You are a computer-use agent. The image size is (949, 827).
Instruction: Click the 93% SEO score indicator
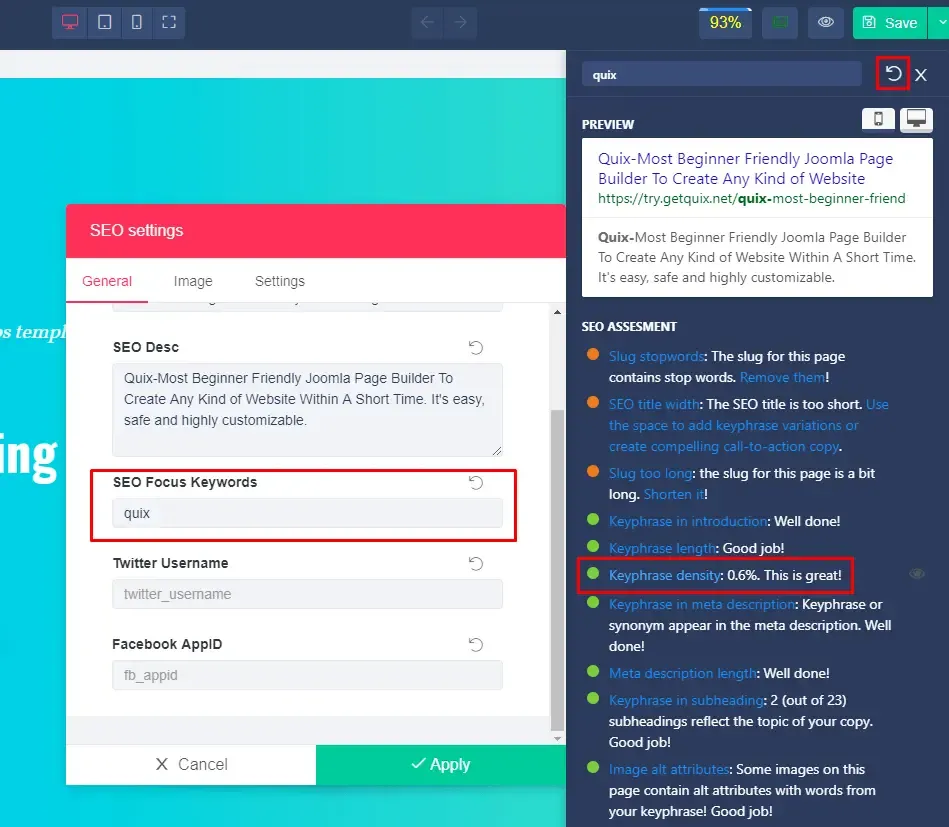point(725,22)
